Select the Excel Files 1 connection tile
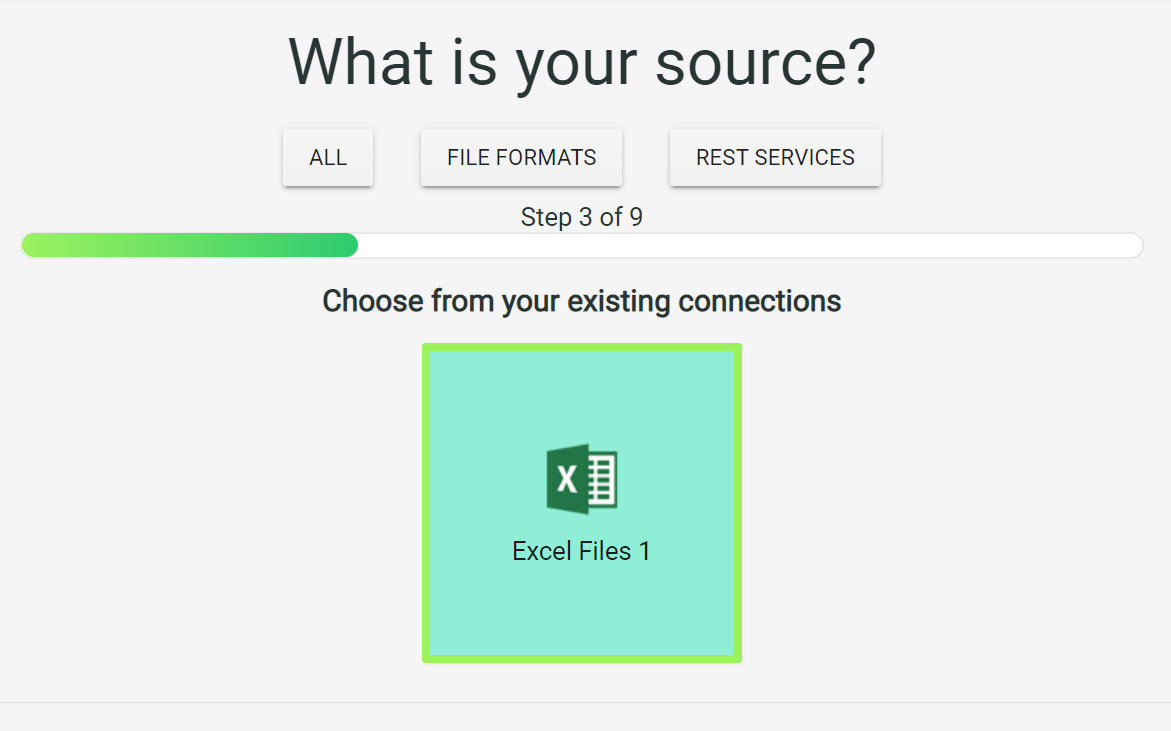1171x731 pixels. point(582,503)
